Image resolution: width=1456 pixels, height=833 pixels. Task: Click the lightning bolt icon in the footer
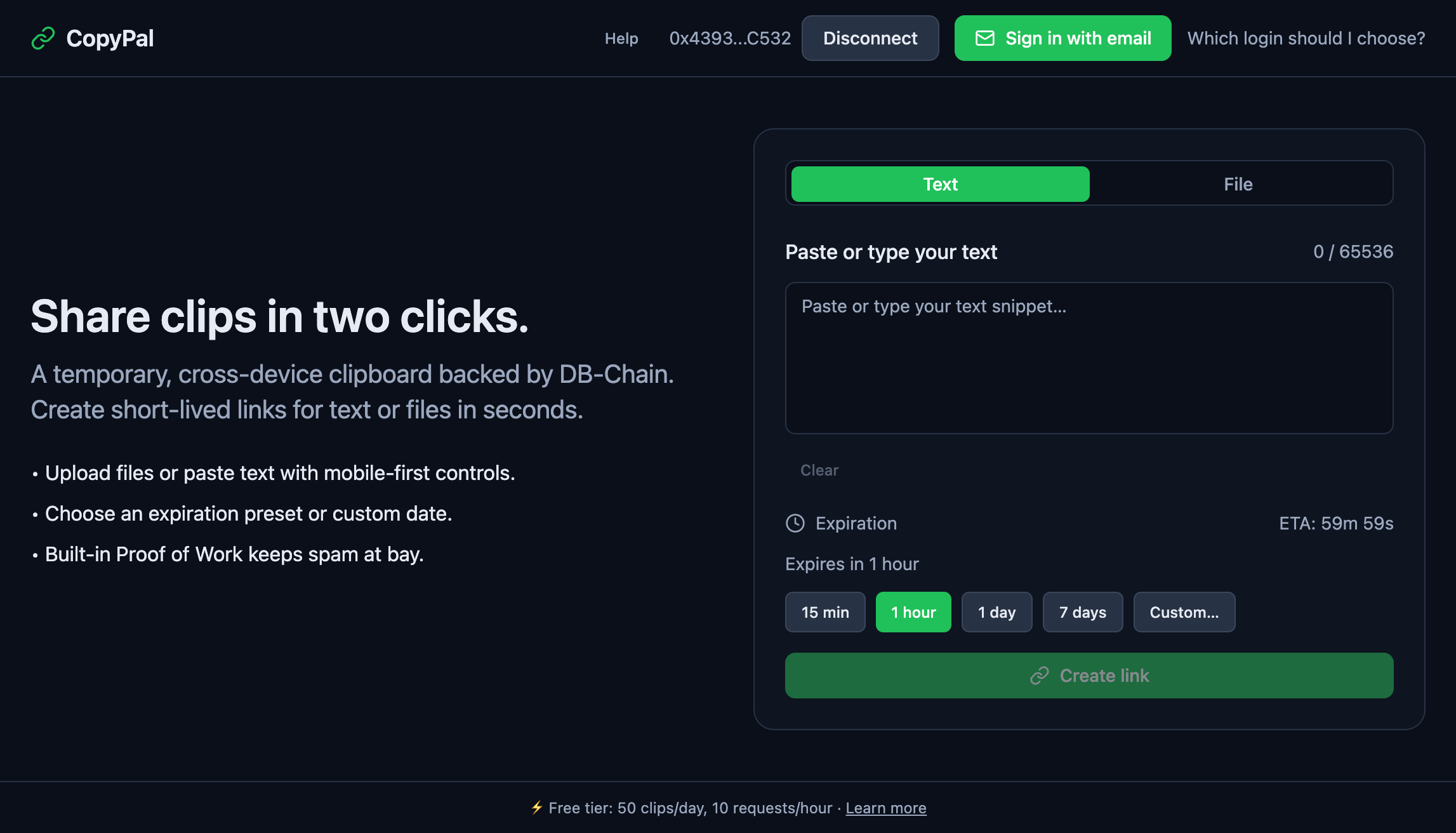click(x=536, y=808)
